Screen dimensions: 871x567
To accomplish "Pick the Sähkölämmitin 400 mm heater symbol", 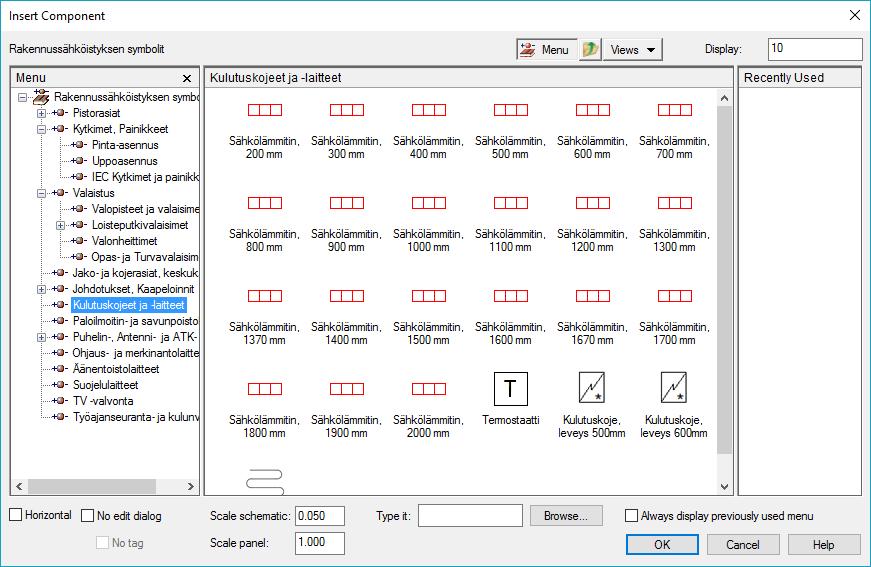I will tap(429, 110).
